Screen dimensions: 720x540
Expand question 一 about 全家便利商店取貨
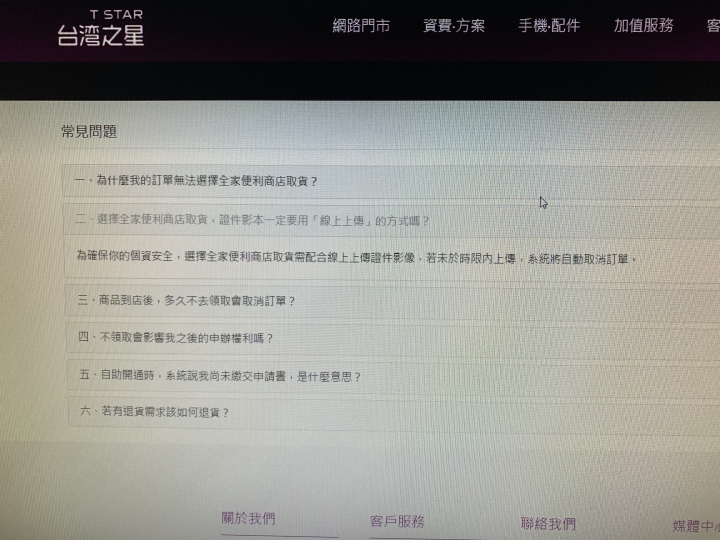[391, 181]
